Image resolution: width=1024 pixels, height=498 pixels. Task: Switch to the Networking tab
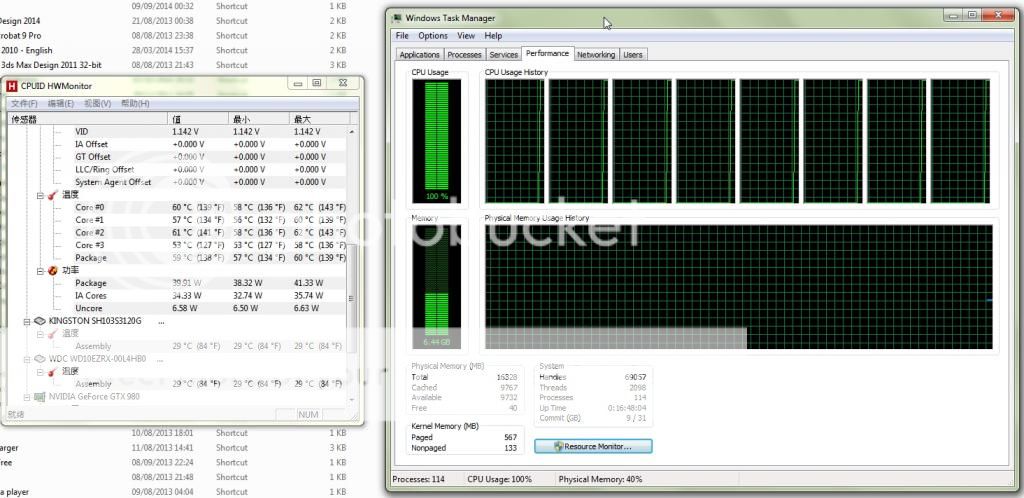(596, 55)
